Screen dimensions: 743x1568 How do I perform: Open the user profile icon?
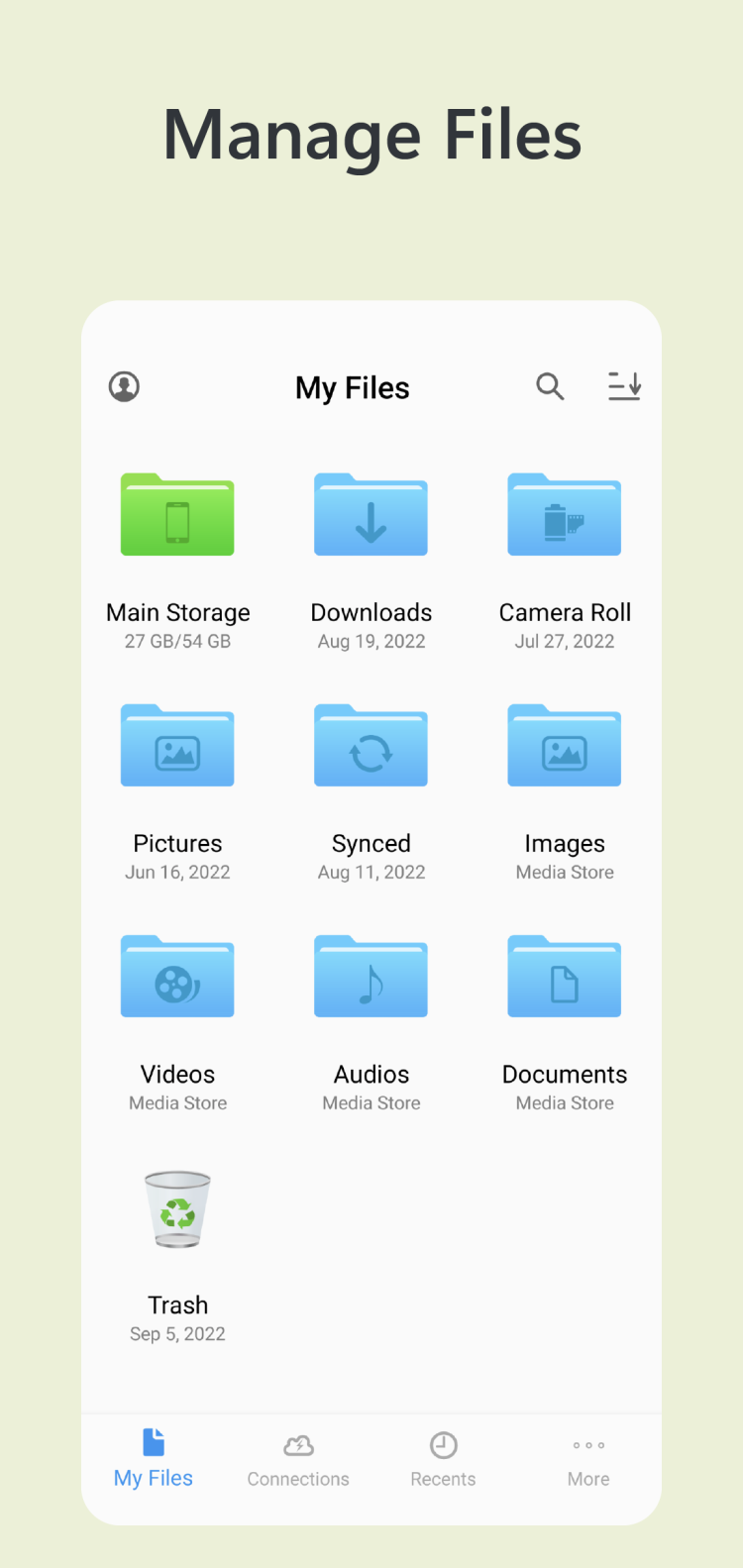(x=124, y=386)
